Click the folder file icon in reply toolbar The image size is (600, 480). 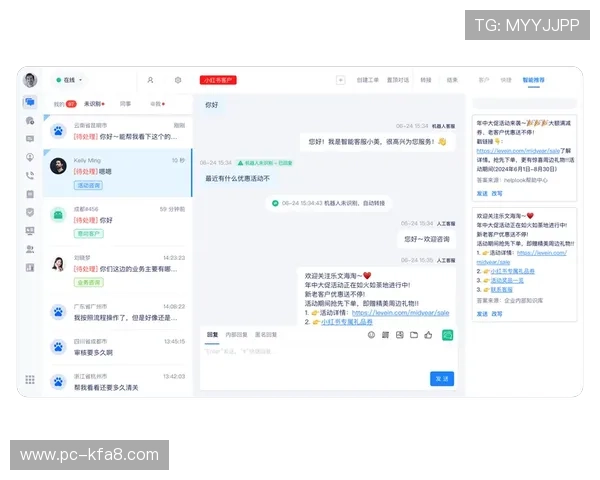coord(414,335)
